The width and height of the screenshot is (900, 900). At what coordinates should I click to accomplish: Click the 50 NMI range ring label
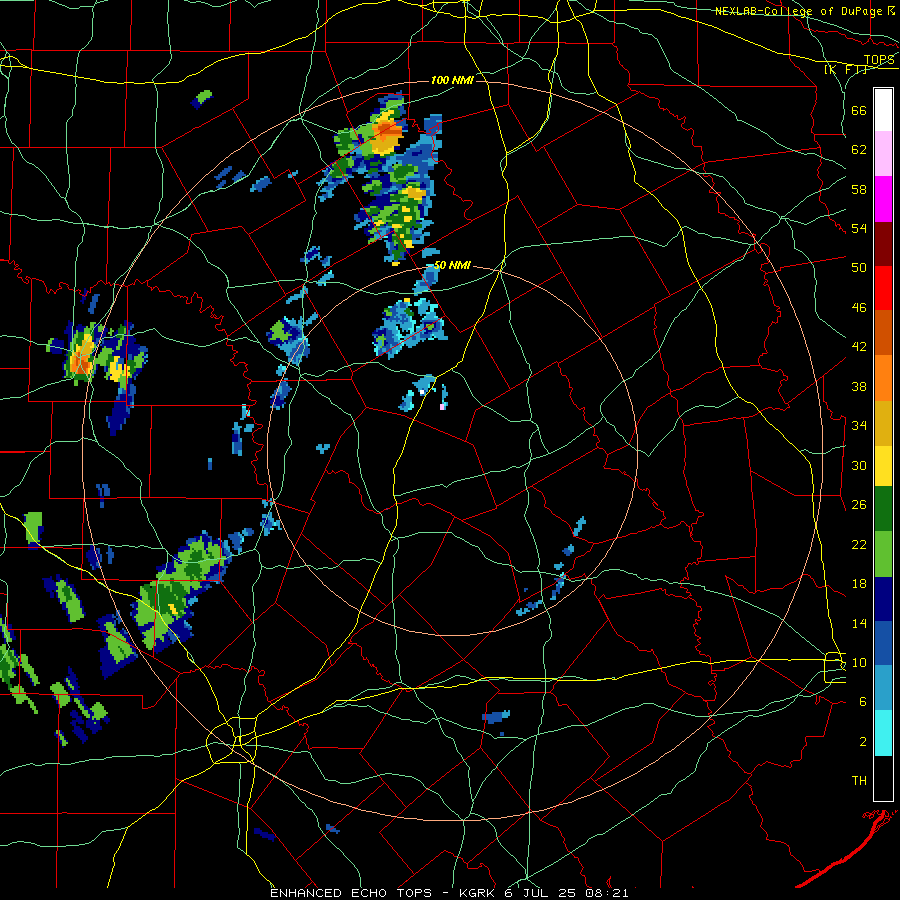click(x=452, y=265)
